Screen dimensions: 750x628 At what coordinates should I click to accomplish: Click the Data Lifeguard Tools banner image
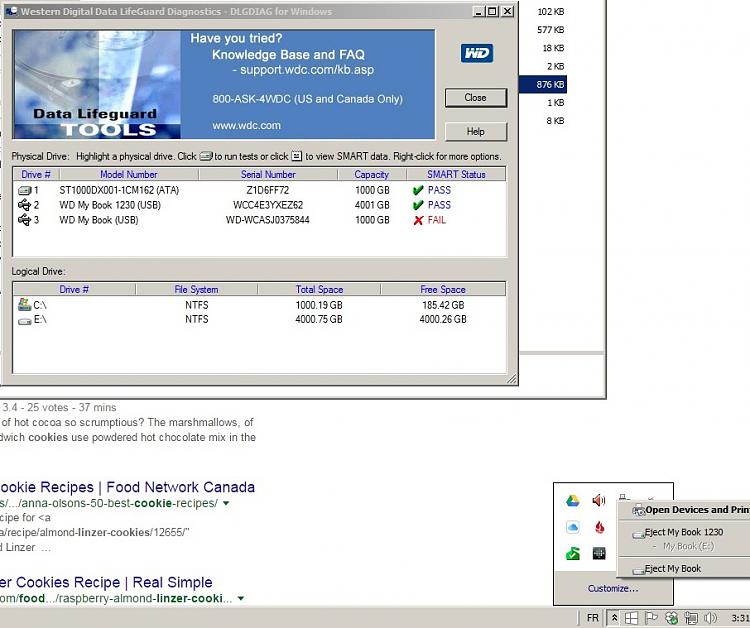click(x=97, y=85)
